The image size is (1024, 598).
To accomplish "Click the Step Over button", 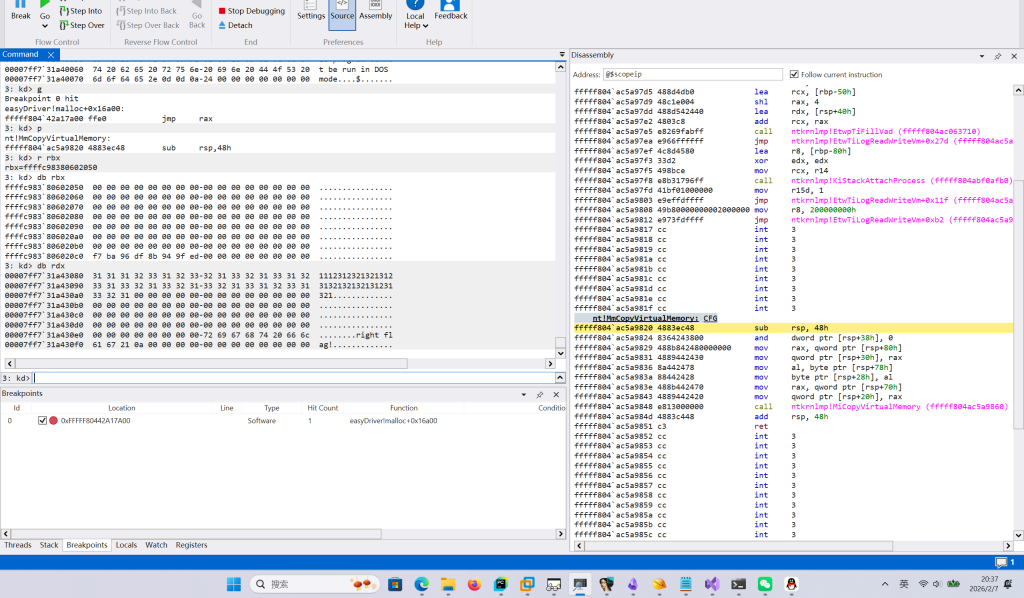I will coord(86,25).
